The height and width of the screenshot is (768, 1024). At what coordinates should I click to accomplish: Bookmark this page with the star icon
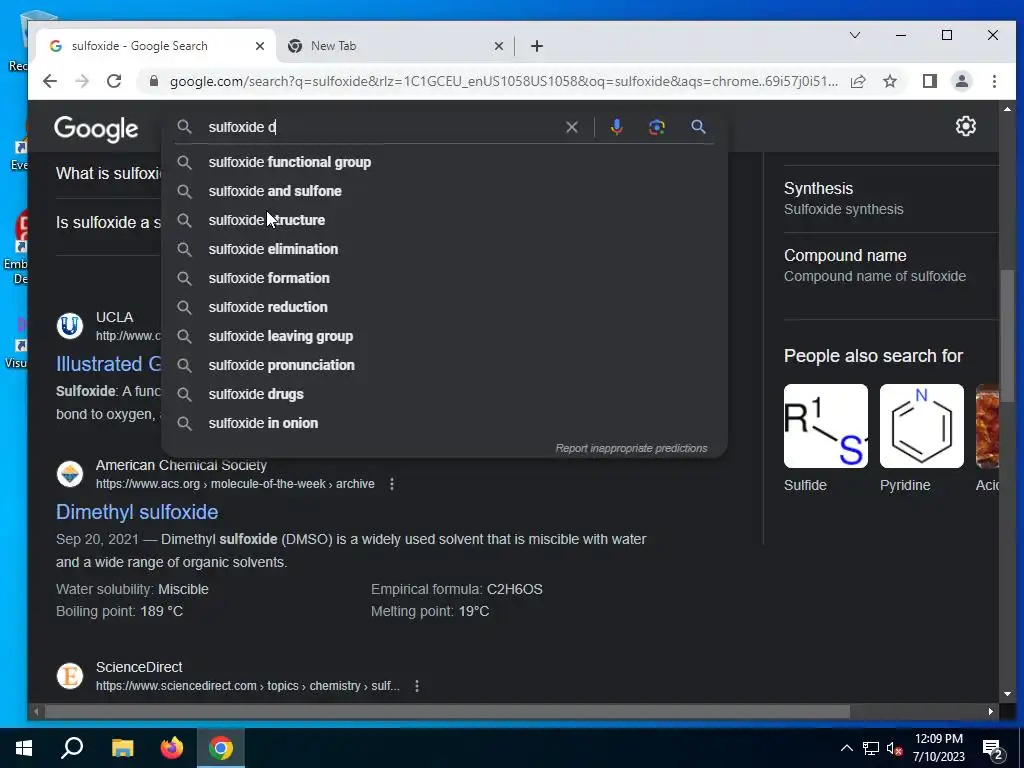tap(889, 81)
